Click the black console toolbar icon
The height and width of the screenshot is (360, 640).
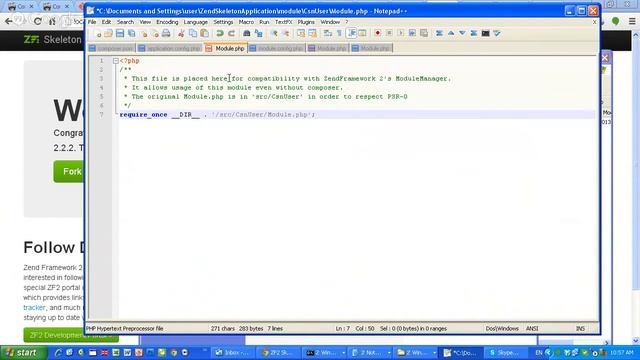[485, 33]
